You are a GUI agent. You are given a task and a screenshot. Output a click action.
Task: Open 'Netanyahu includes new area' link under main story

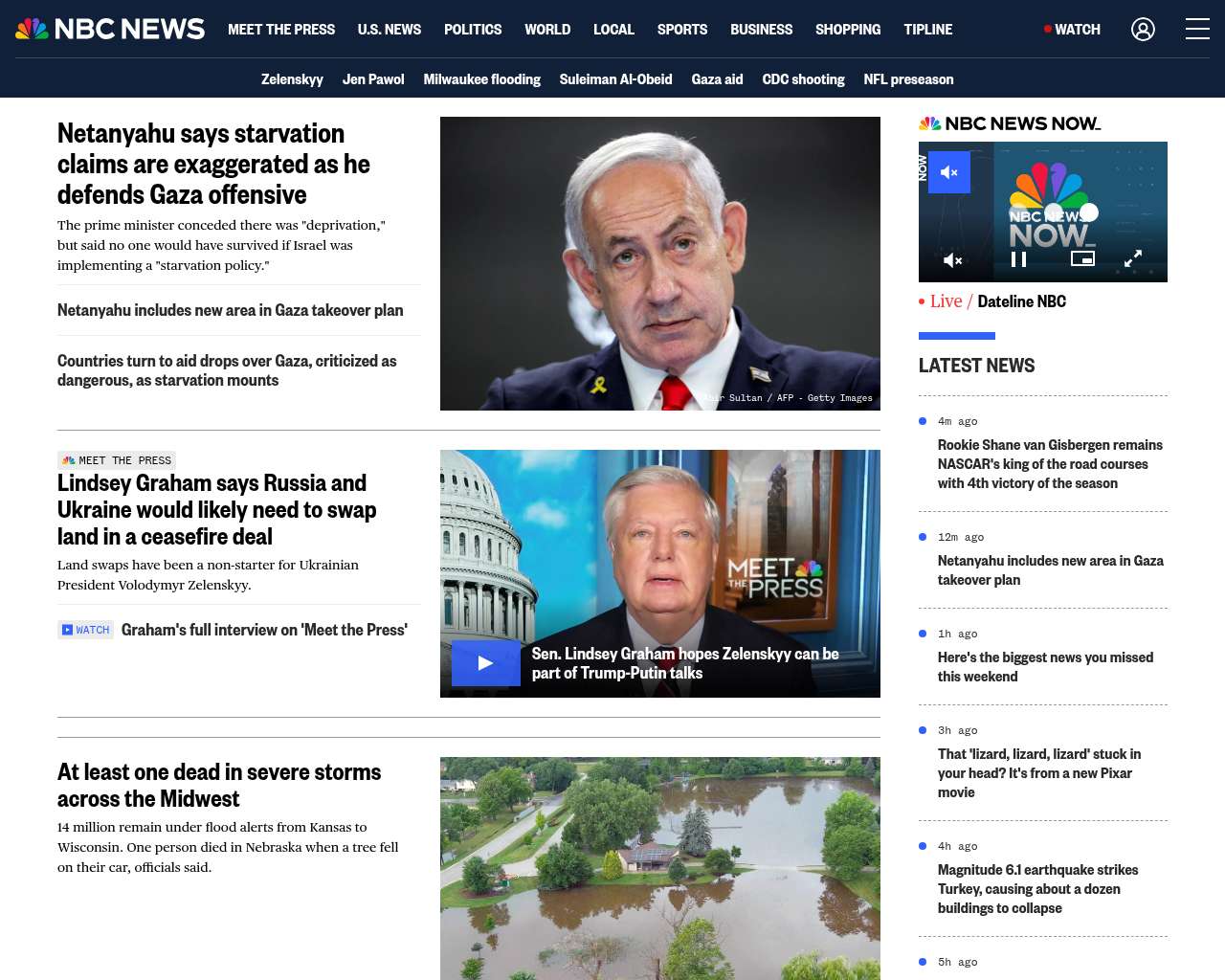point(231,310)
